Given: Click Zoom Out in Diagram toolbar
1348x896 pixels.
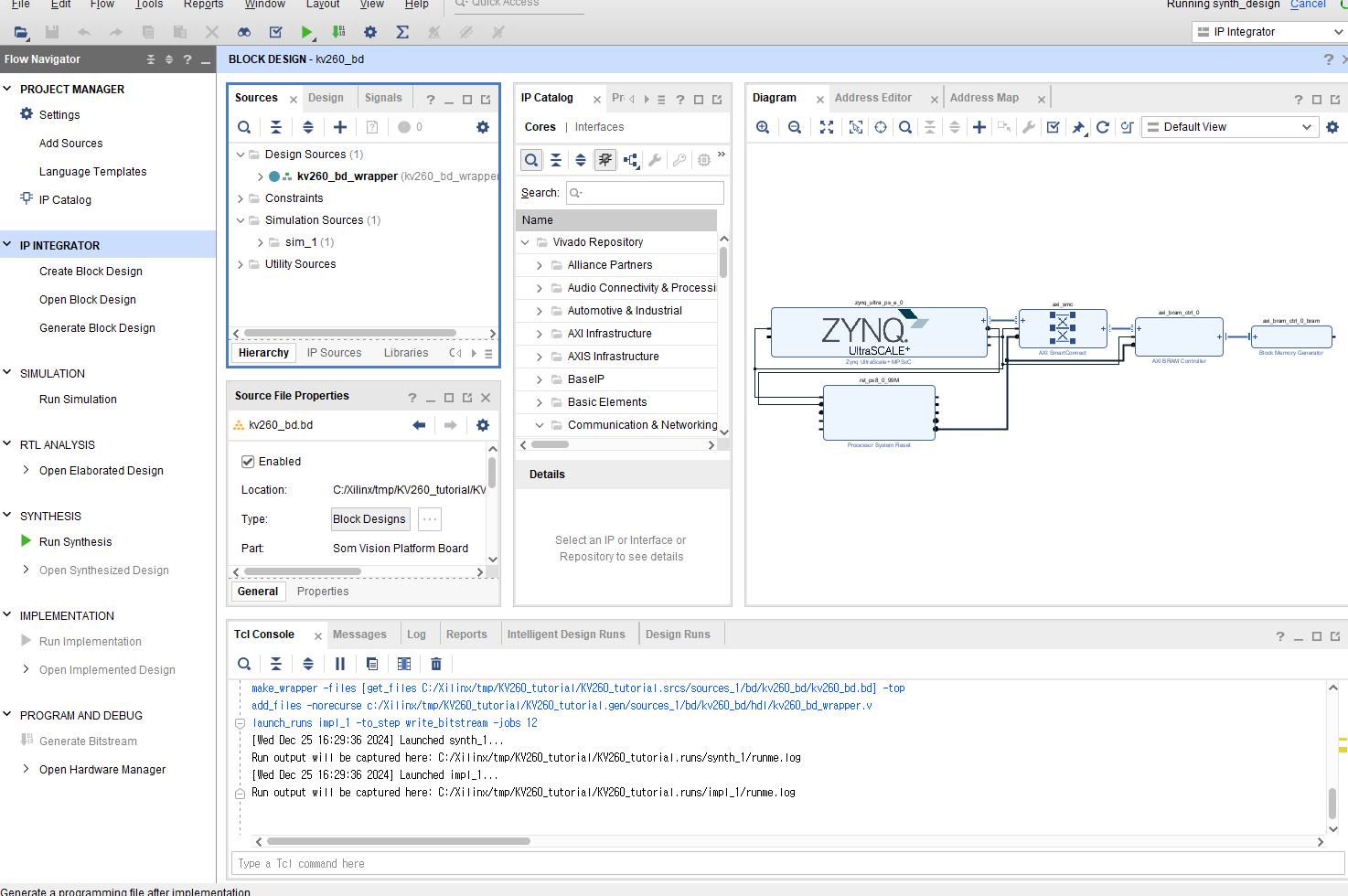Looking at the screenshot, I should (795, 127).
